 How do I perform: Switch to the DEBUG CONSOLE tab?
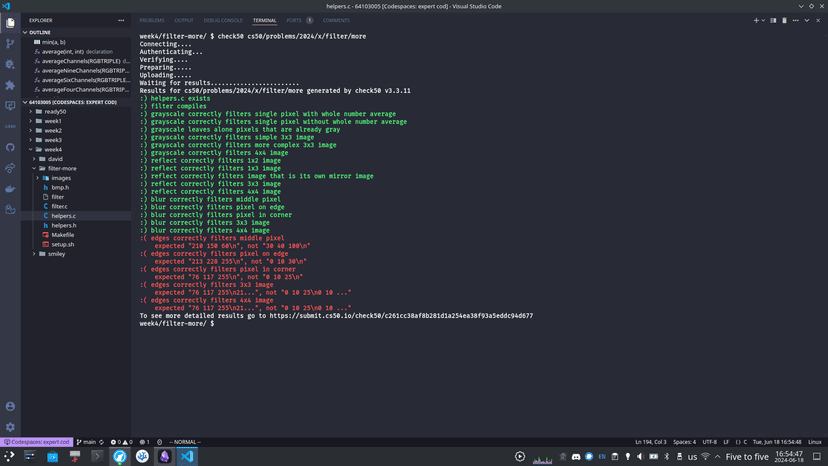tap(223, 21)
